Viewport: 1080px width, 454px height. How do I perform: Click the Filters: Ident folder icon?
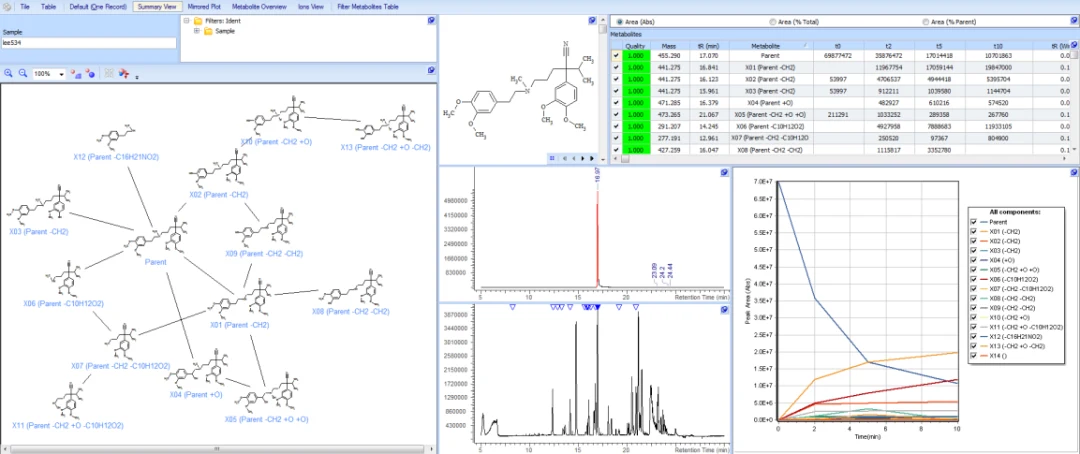tap(198, 21)
